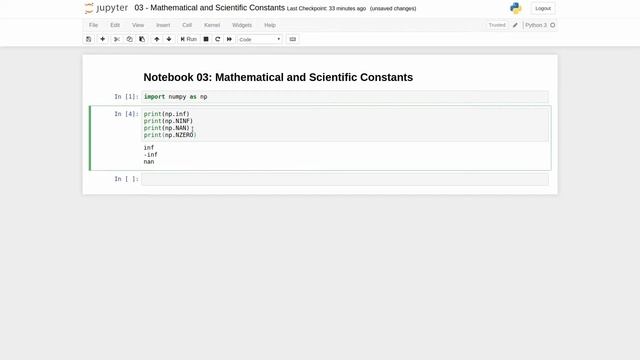
Task: Open the Help menu
Action: pyautogui.click(x=270, y=25)
